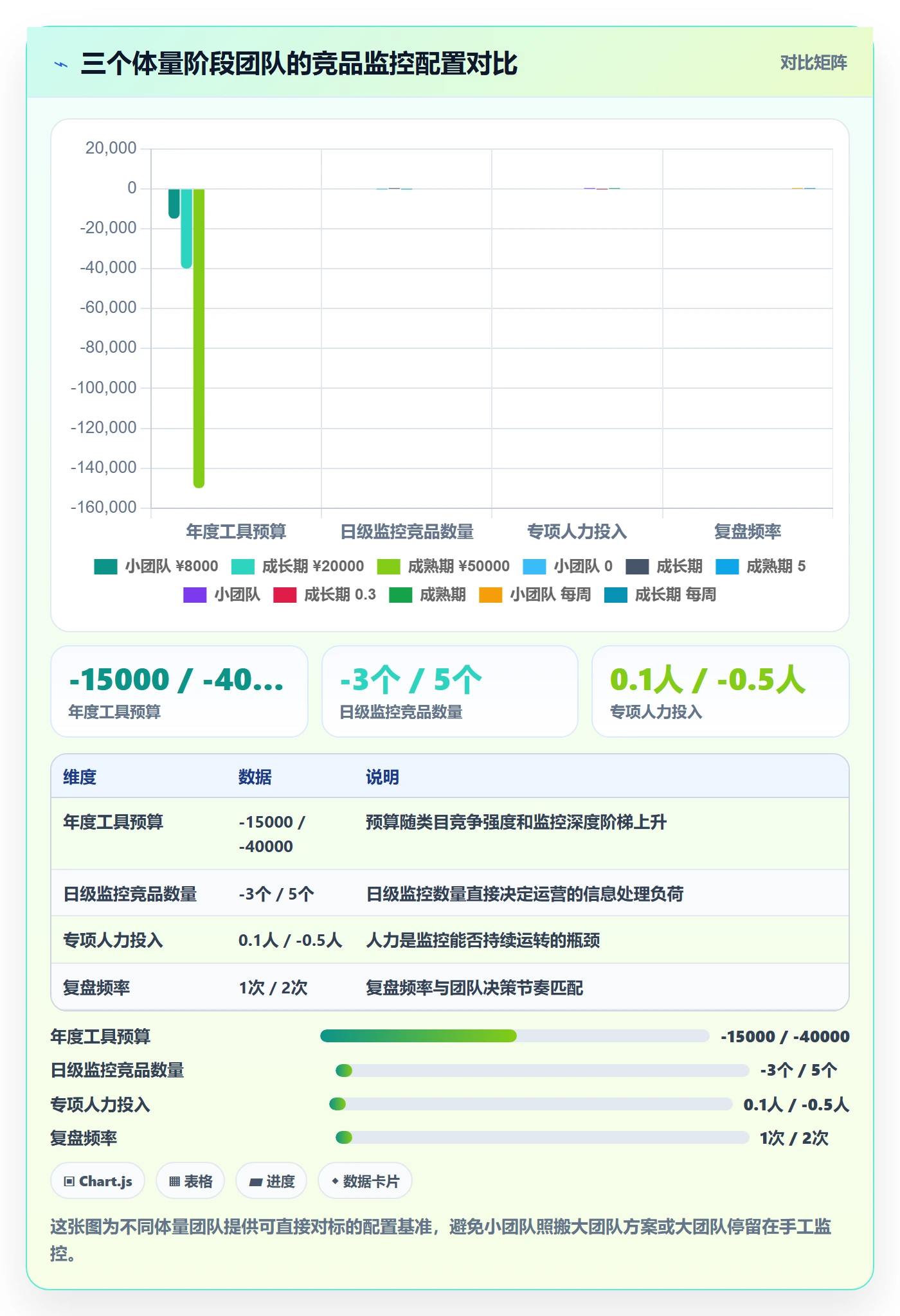Click the 数据卡片 tag chip
This screenshot has width=900, height=1316.
pos(365,1181)
